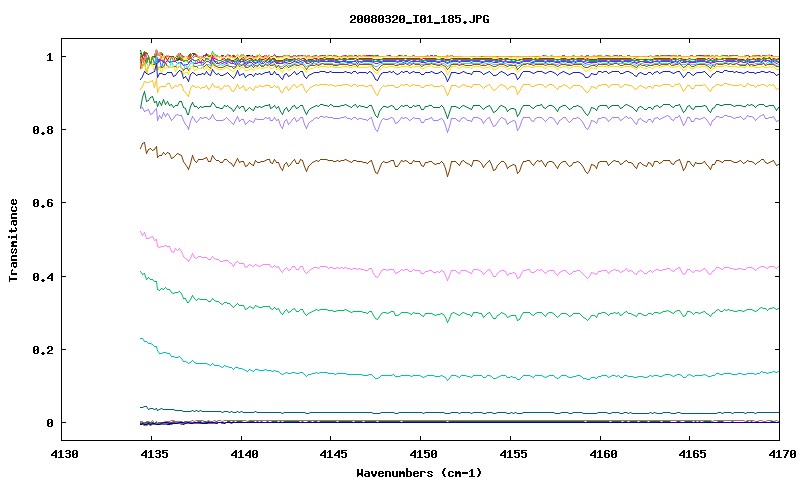The width and height of the screenshot is (800, 480).
Task: Click the y-axis value 0.8
Action: click(x=43, y=130)
